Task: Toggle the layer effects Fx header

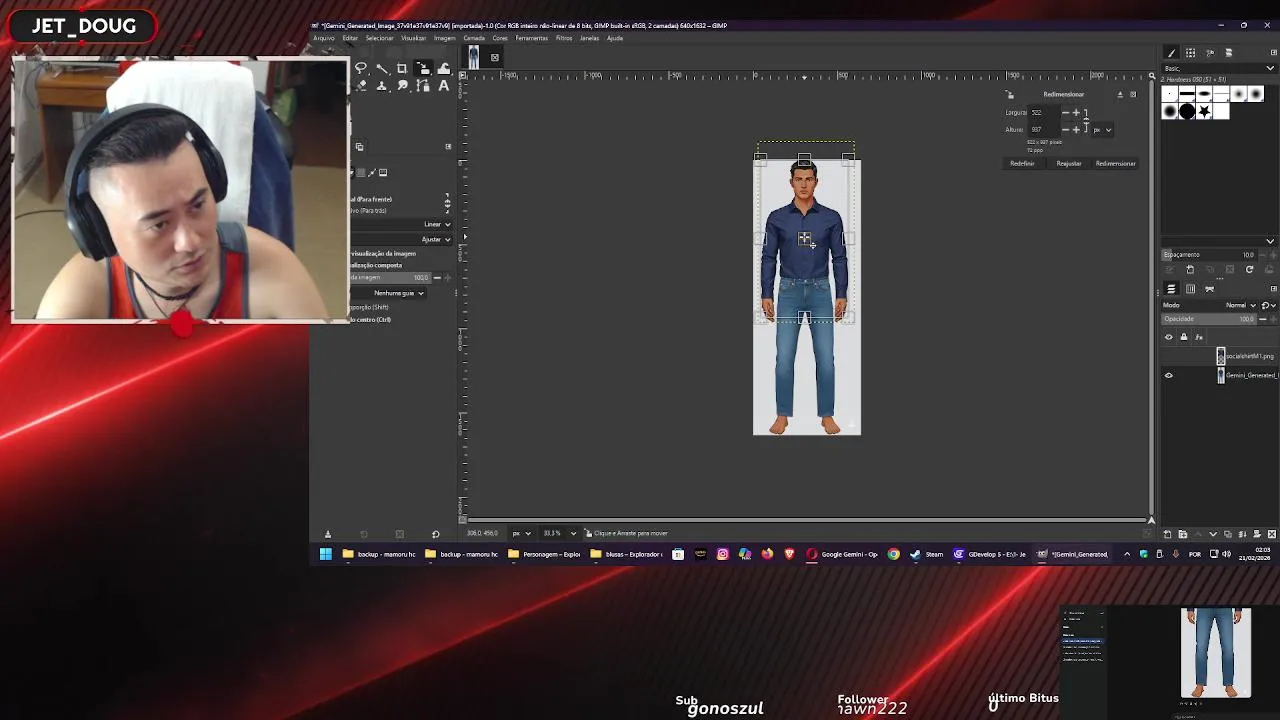Action: click(1199, 337)
